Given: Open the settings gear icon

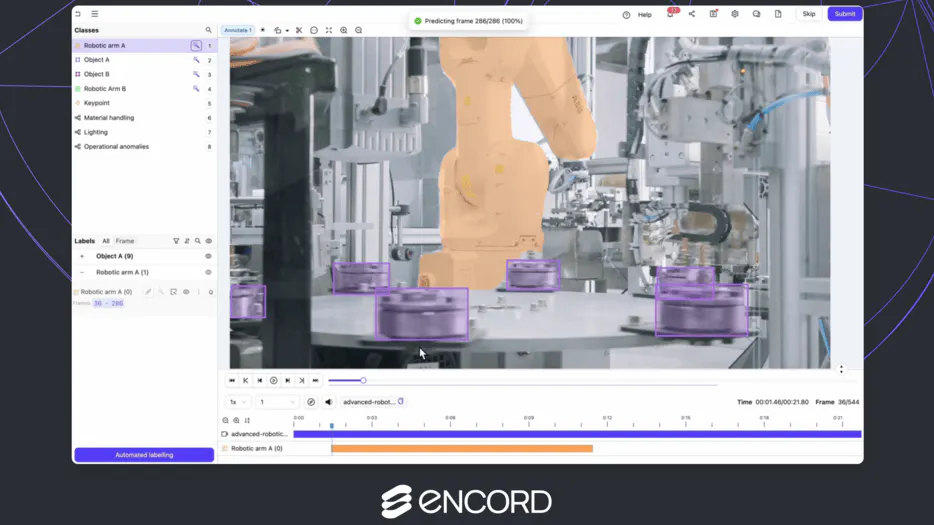Looking at the screenshot, I should click(x=734, y=14).
